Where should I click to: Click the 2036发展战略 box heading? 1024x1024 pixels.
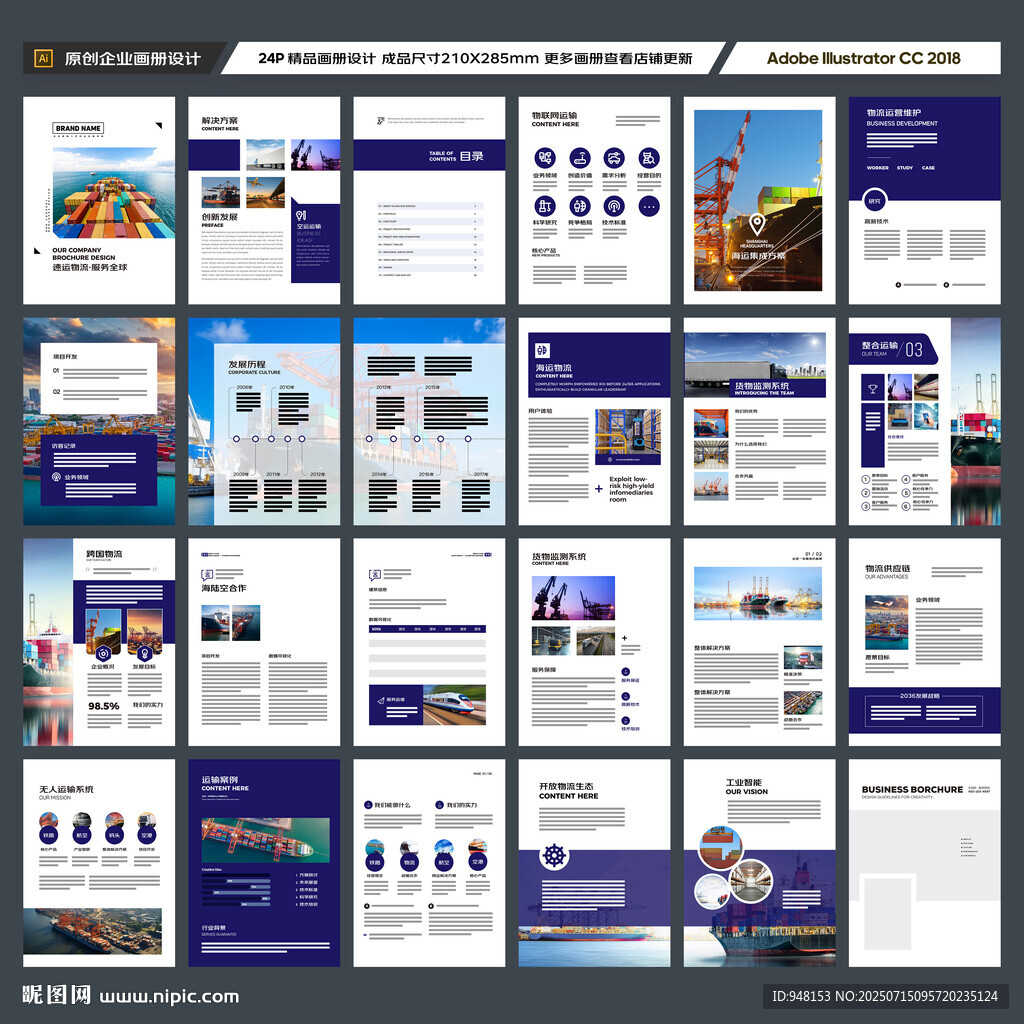pyautogui.click(x=920, y=696)
